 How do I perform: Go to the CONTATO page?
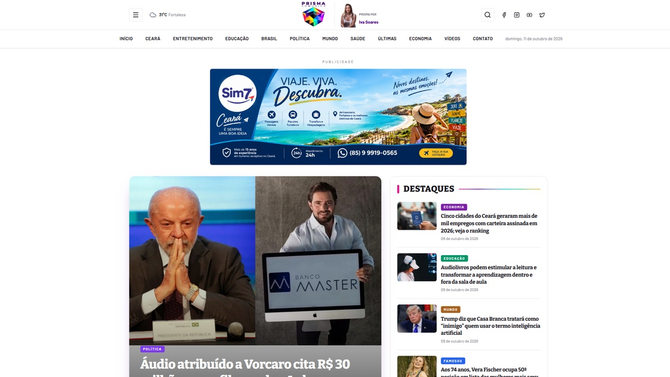click(483, 39)
